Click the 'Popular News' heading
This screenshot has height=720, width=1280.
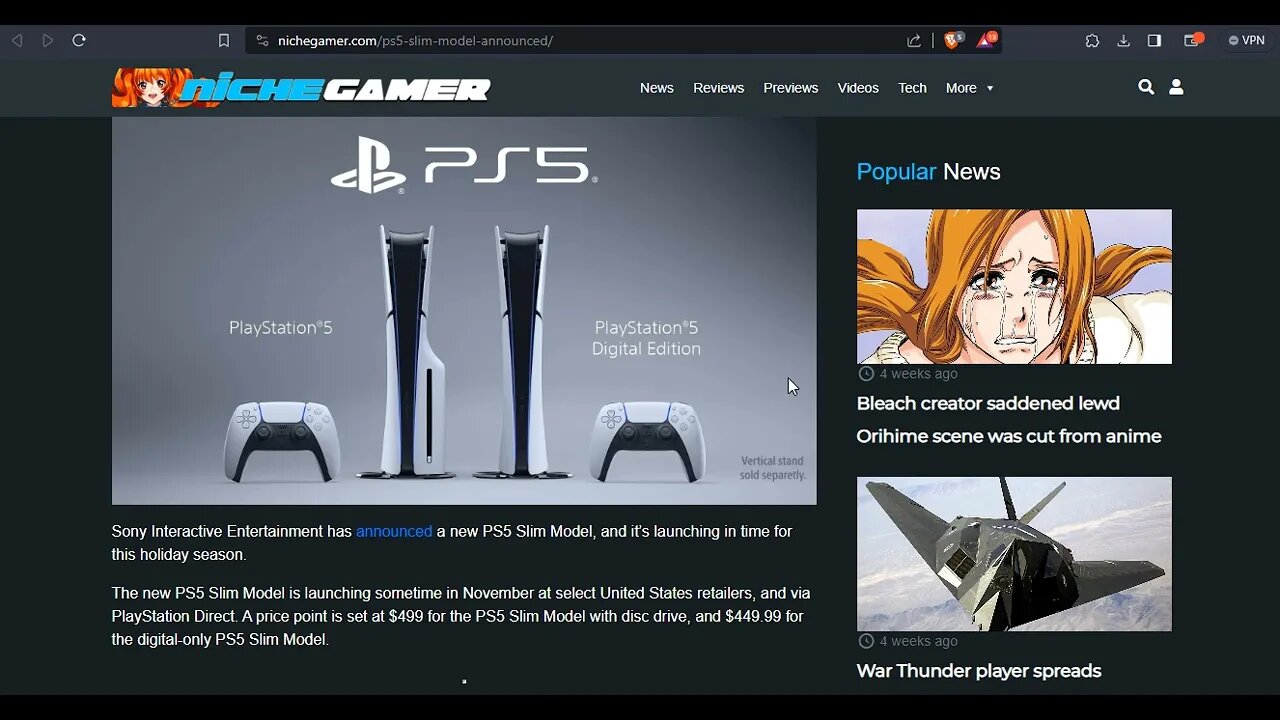(929, 172)
